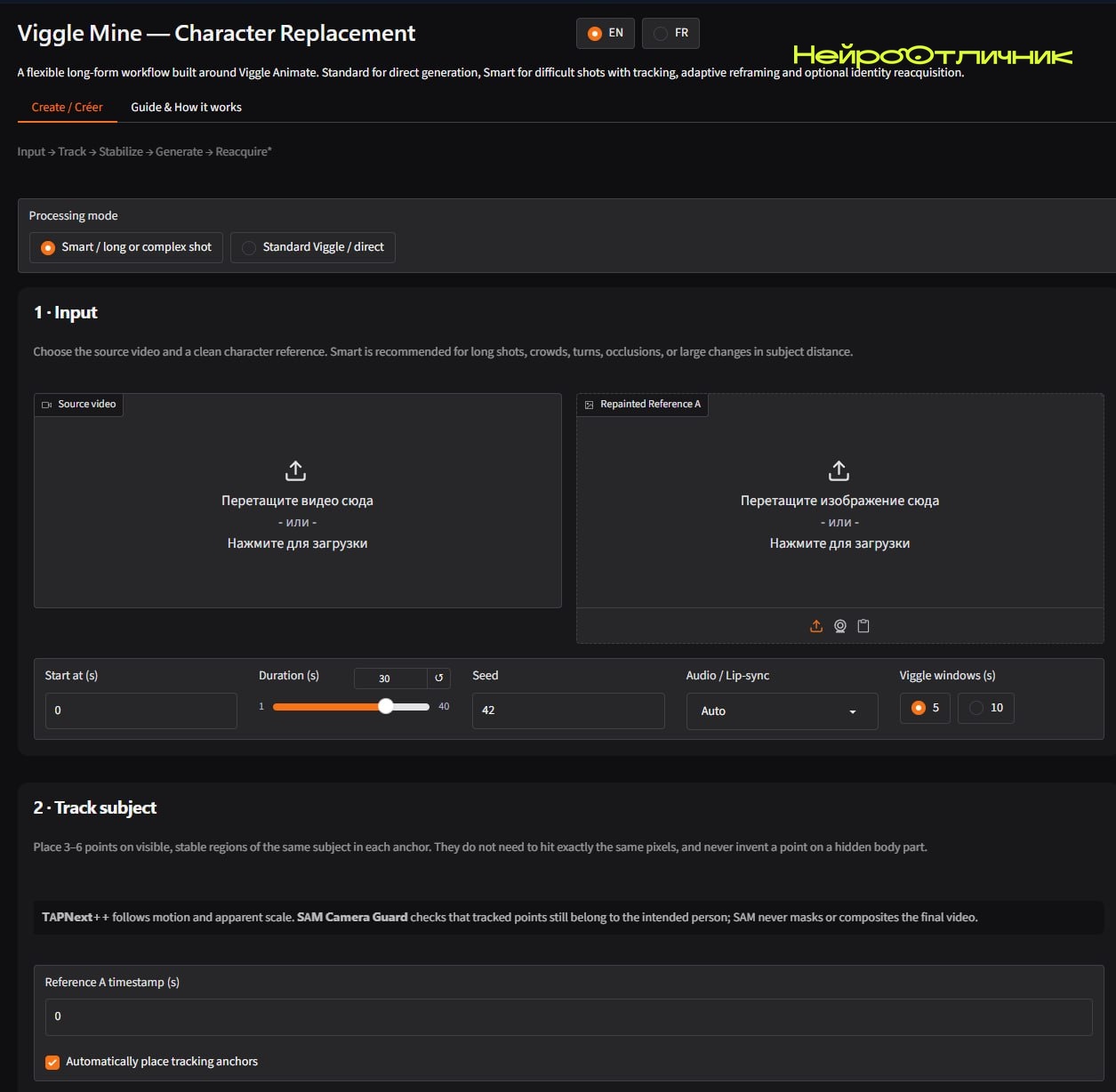Screen dimensions: 1116x1092
Task: Click the 'Viggle windows (s)' label
Action: (948, 676)
